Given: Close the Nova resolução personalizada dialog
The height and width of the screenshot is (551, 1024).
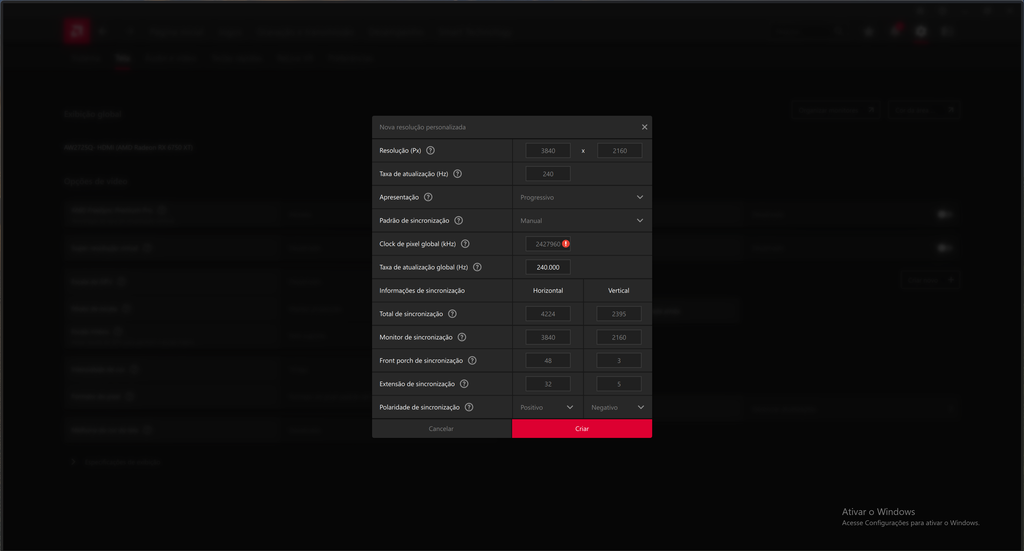Looking at the screenshot, I should coord(644,127).
